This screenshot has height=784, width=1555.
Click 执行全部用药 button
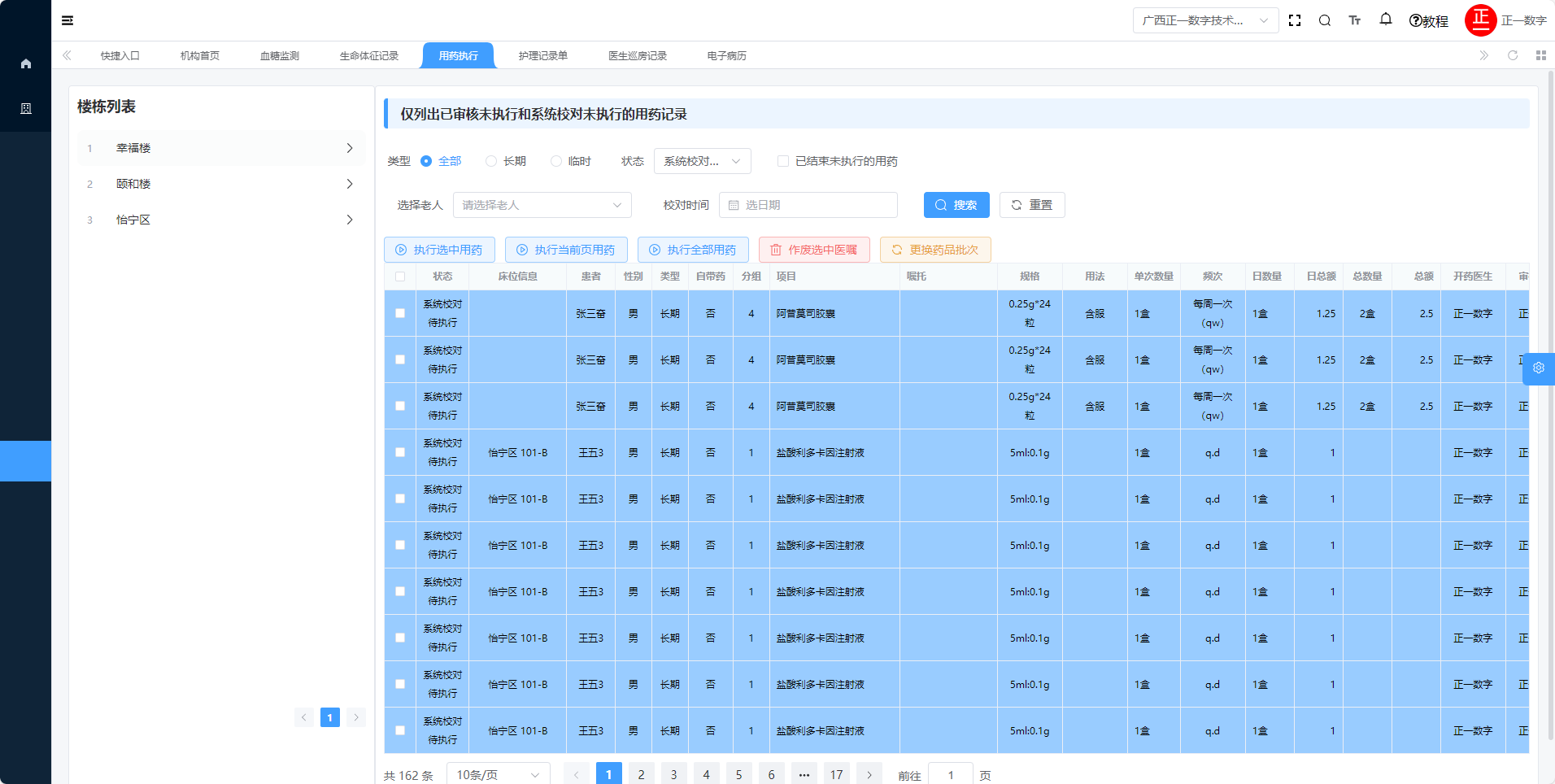[694, 250]
